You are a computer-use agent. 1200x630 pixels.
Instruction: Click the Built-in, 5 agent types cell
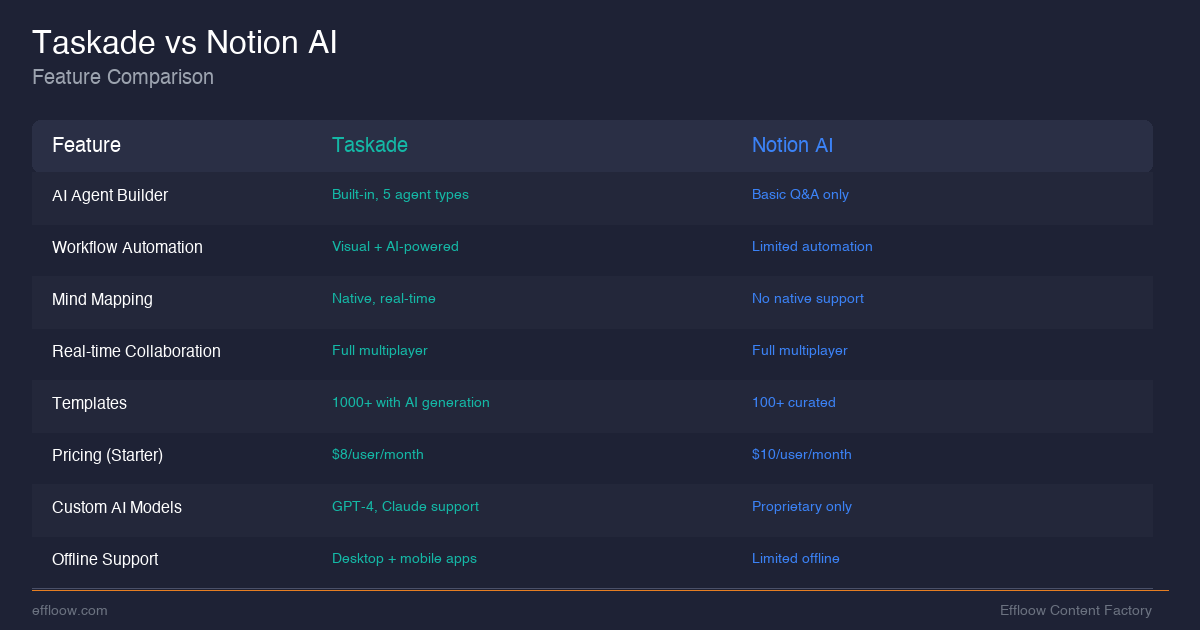point(400,195)
